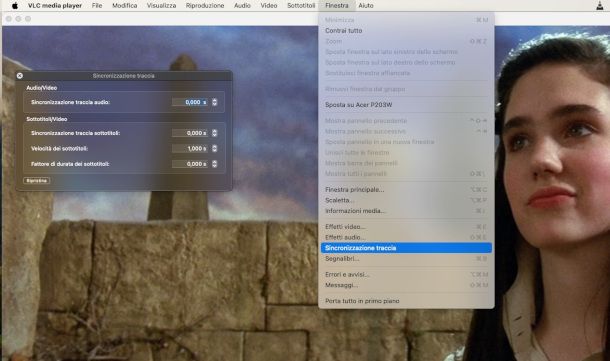Image resolution: width=610 pixels, height=361 pixels.
Task: Click the Sincronizzazione traccia panel title
Action: coord(124,76)
